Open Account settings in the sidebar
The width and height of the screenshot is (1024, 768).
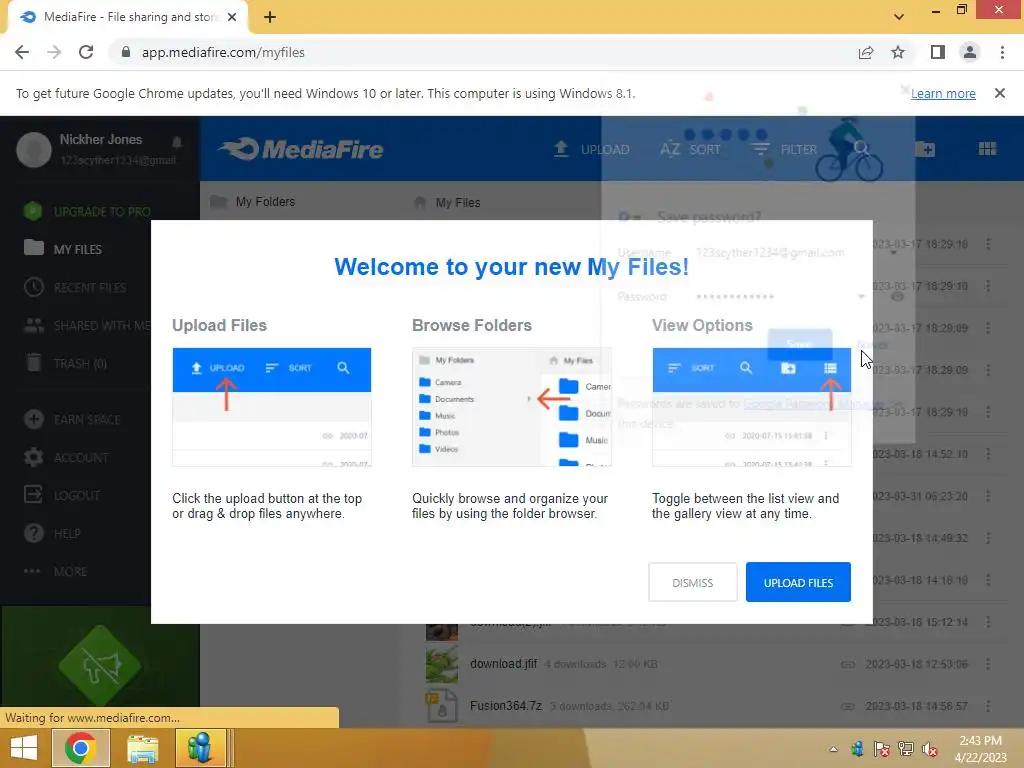click(x=65, y=457)
